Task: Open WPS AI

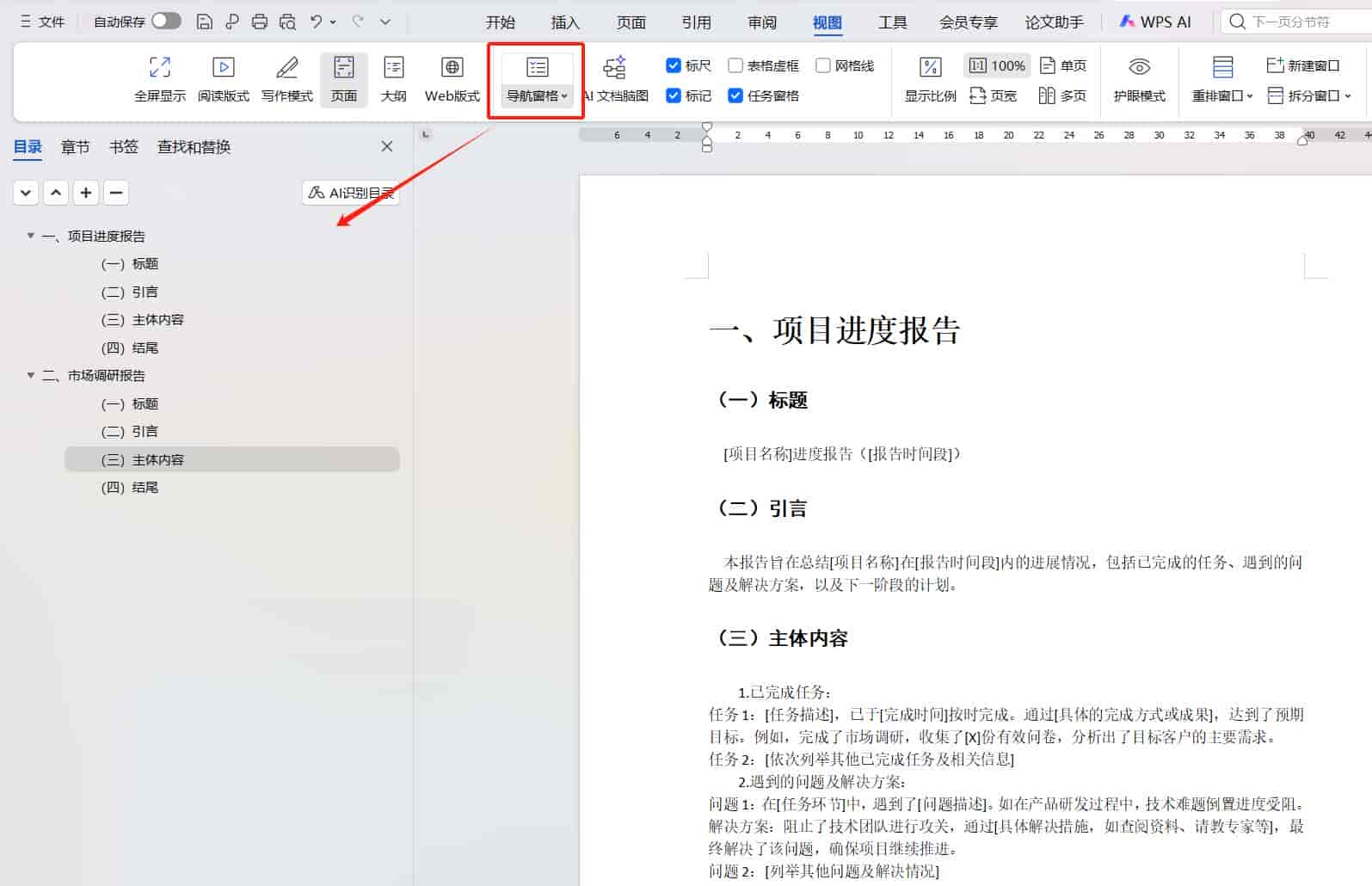Action: (x=1155, y=22)
